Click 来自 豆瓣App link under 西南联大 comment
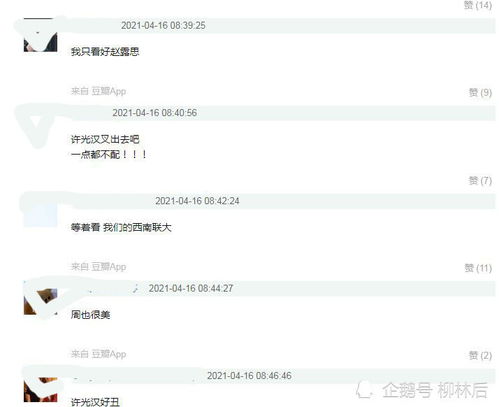The height and width of the screenshot is (407, 499). (x=98, y=267)
